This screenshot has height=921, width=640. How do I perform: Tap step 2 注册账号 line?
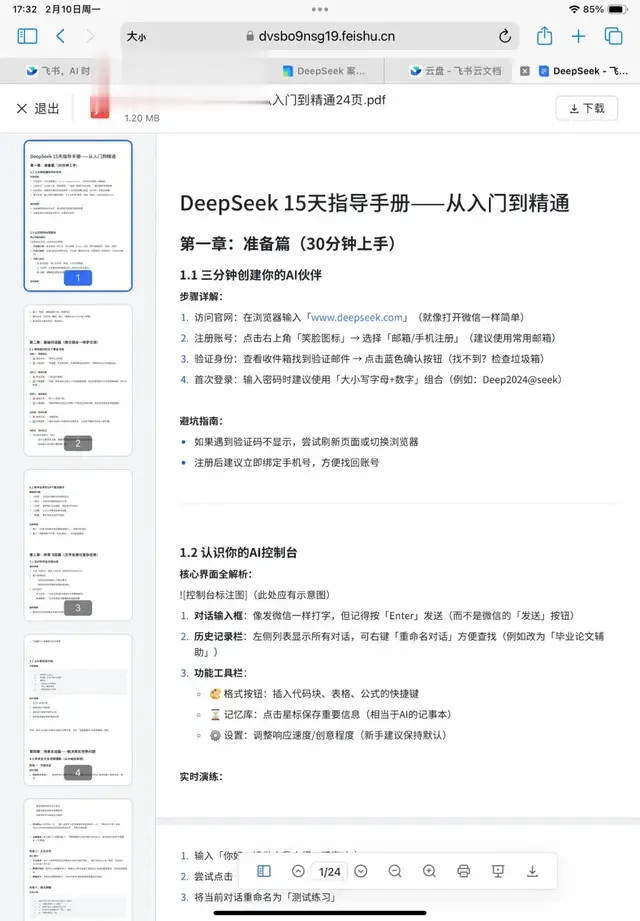tap(368, 338)
